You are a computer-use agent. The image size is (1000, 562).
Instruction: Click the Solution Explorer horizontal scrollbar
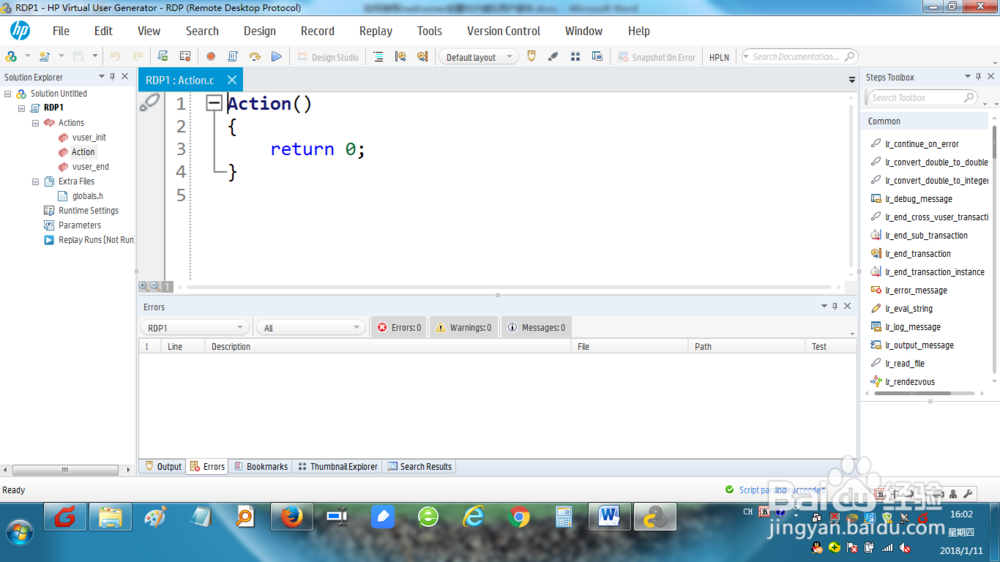[65, 470]
